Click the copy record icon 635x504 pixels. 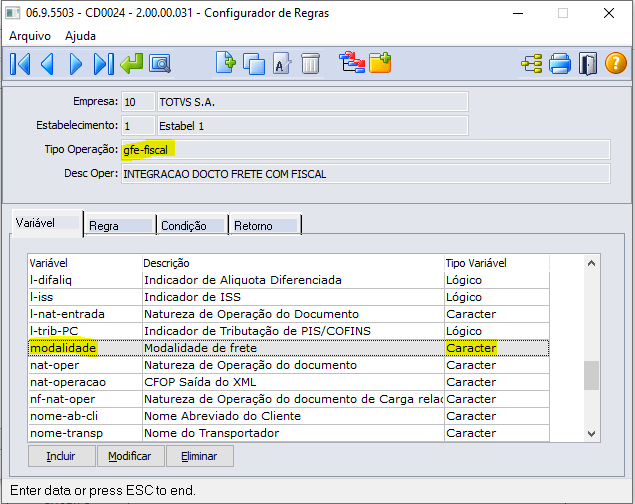pyautogui.click(x=254, y=64)
